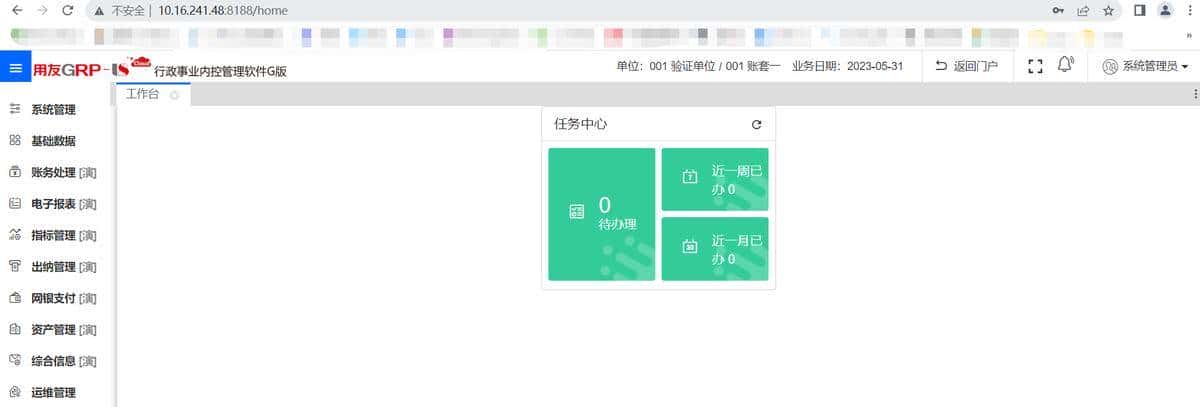Click the 综合信息 sidebar icon
Screen dimensions: 1200x407
(15, 361)
